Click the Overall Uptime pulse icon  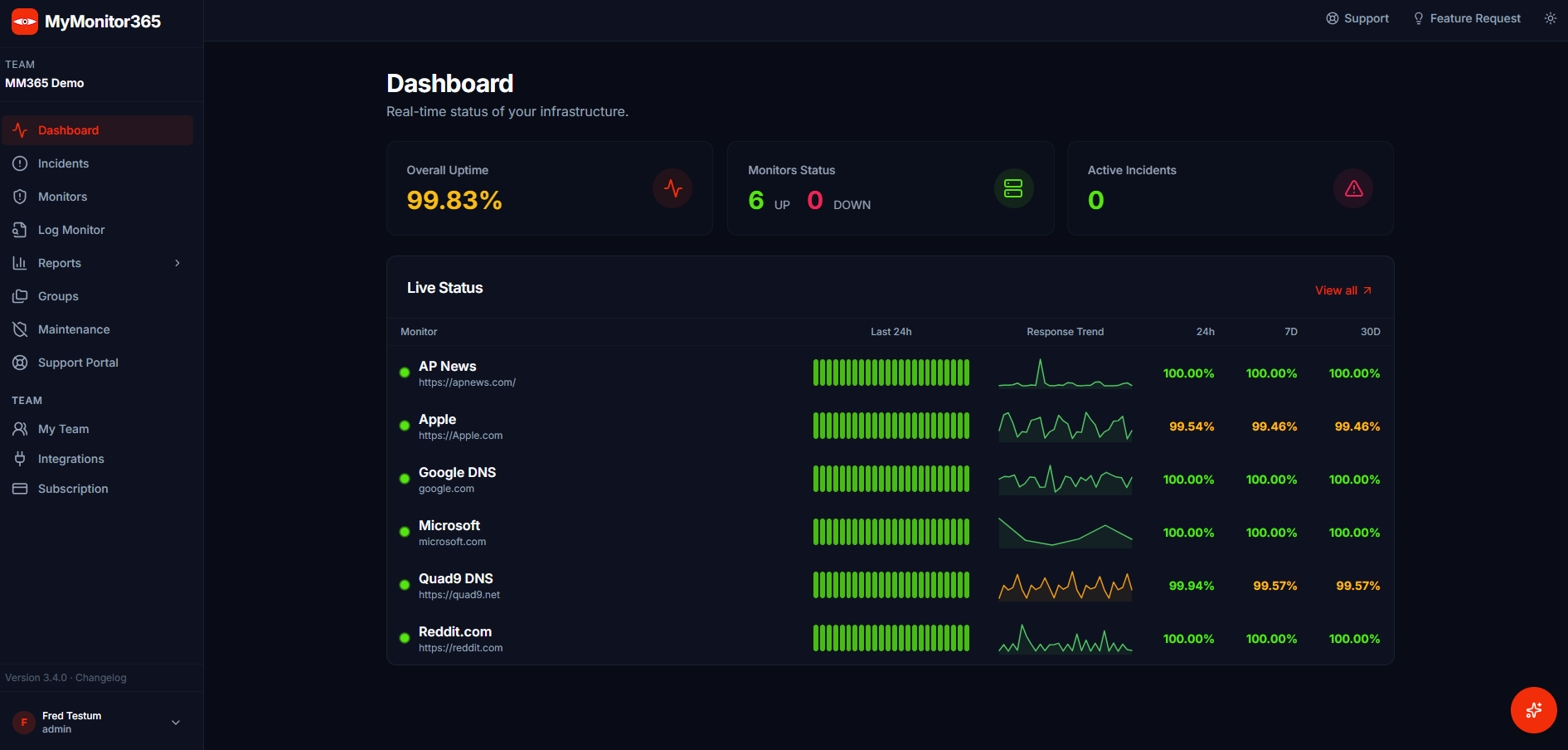click(672, 188)
